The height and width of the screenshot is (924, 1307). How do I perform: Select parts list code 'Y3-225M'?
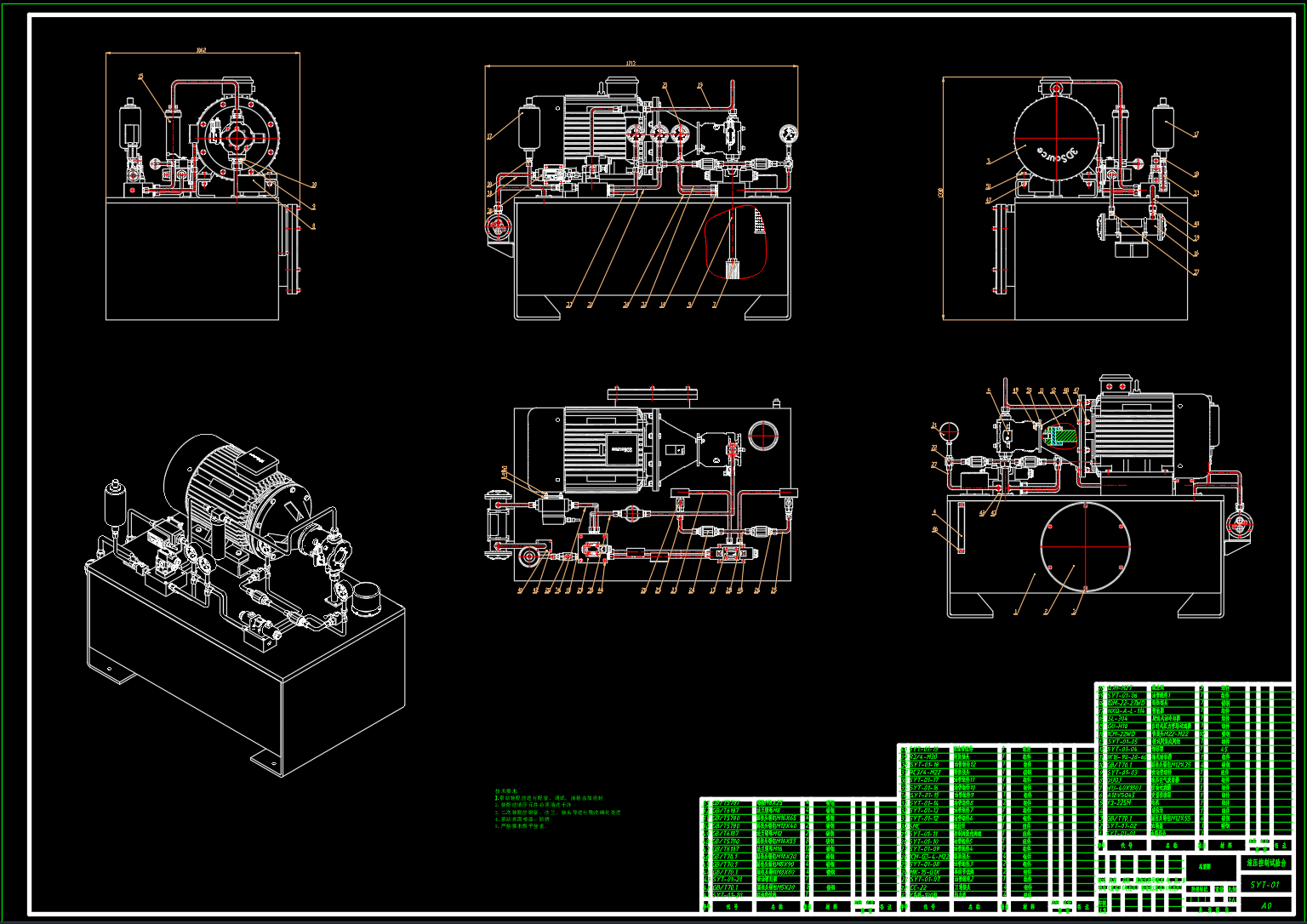pyautogui.click(x=1120, y=802)
